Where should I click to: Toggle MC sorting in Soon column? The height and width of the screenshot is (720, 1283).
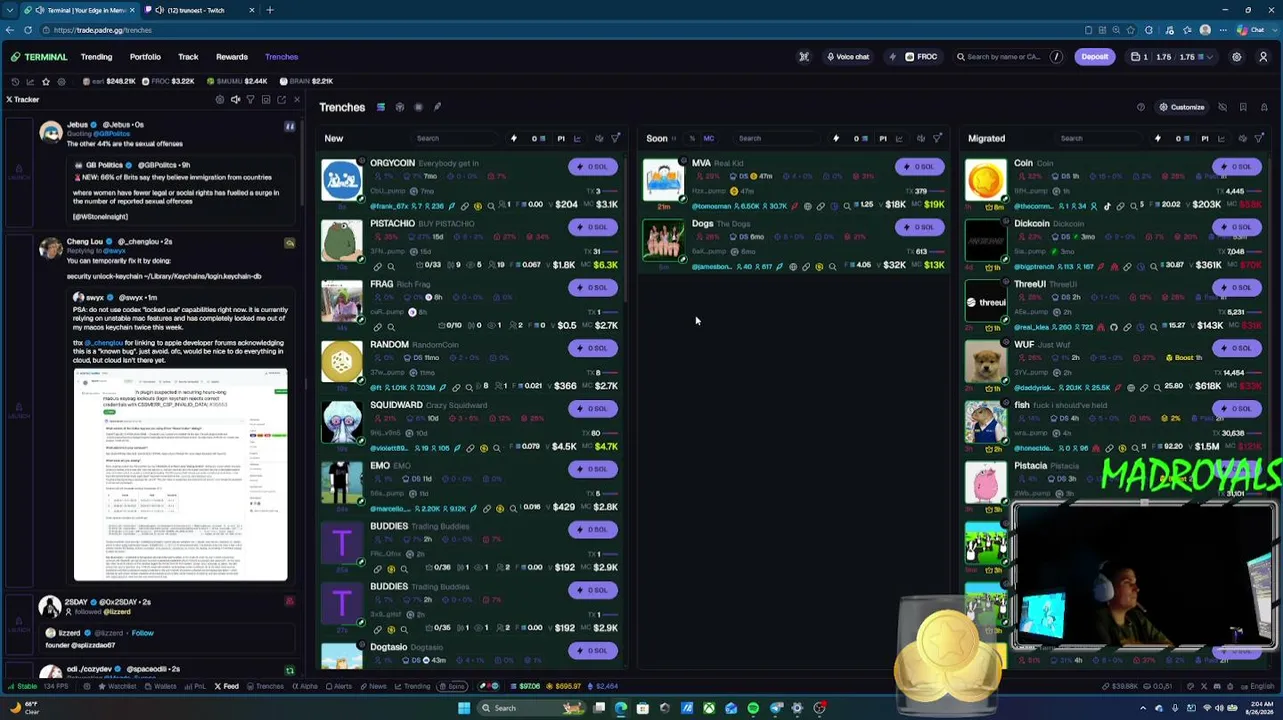coord(709,139)
